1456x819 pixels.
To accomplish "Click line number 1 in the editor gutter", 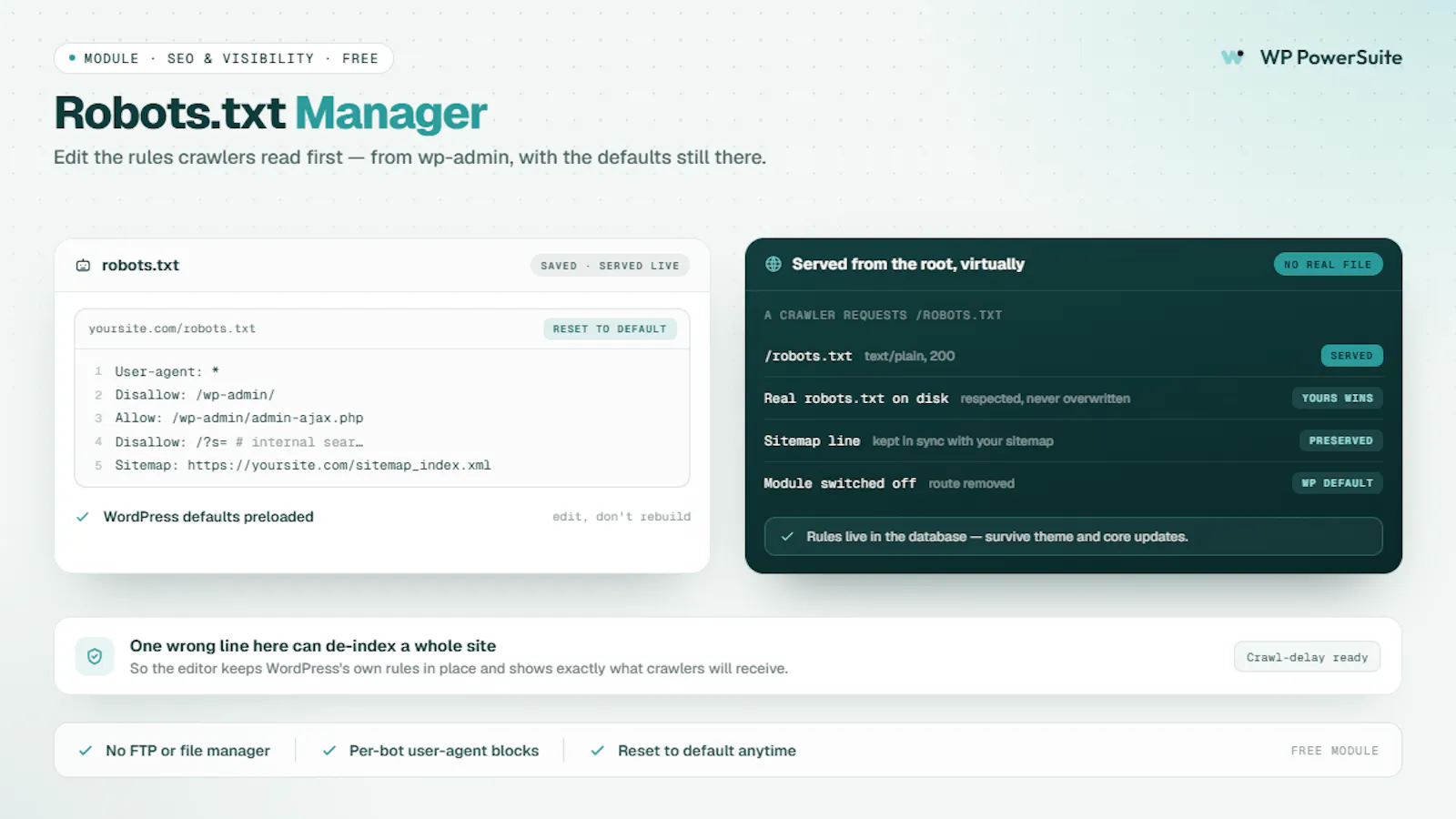I will click(98, 371).
